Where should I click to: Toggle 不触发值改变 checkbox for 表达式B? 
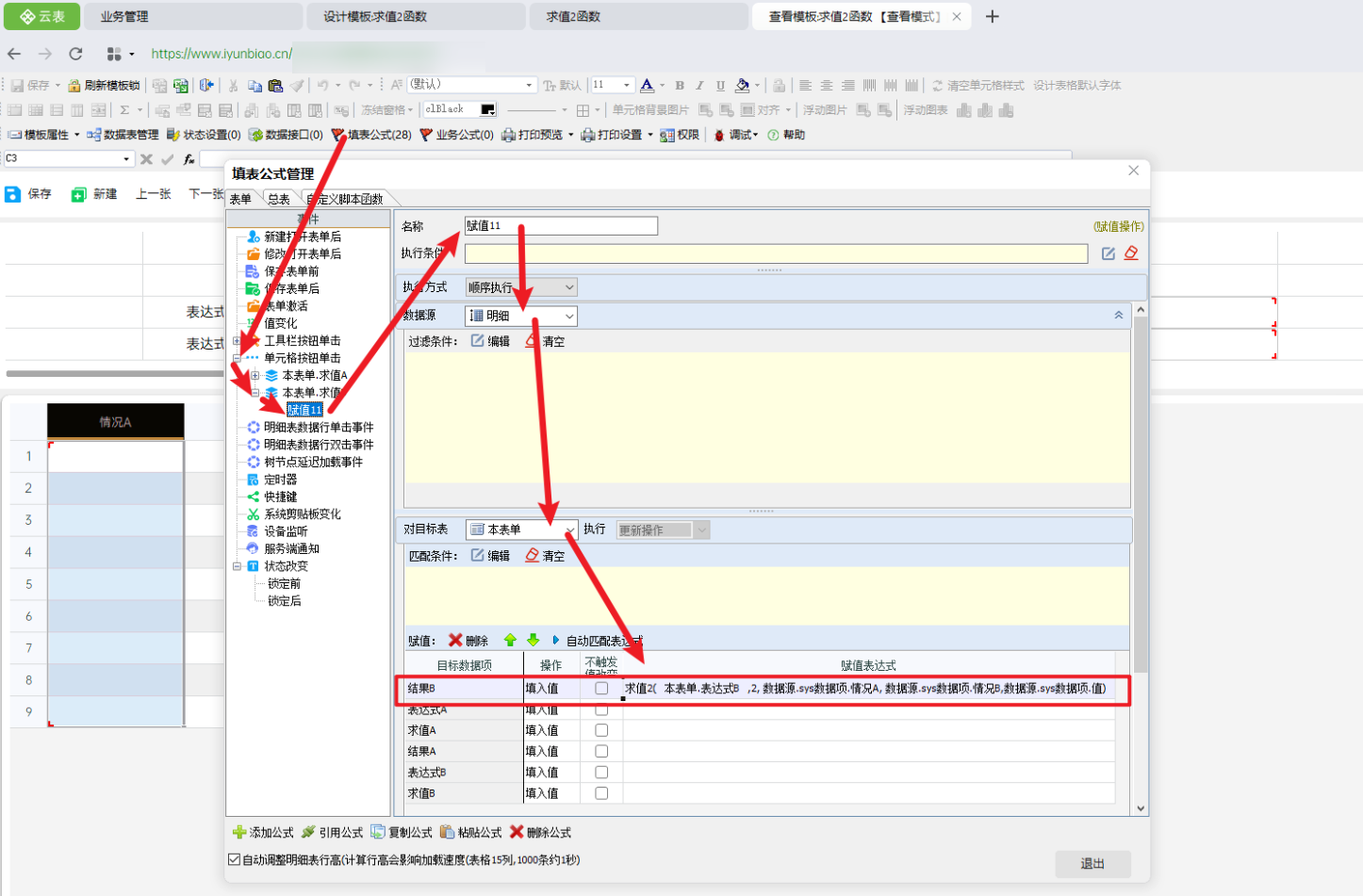point(601,773)
